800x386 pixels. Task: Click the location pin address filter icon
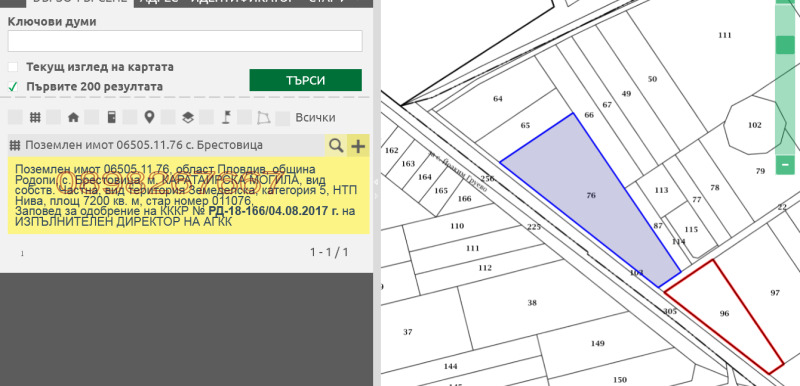click(x=149, y=117)
